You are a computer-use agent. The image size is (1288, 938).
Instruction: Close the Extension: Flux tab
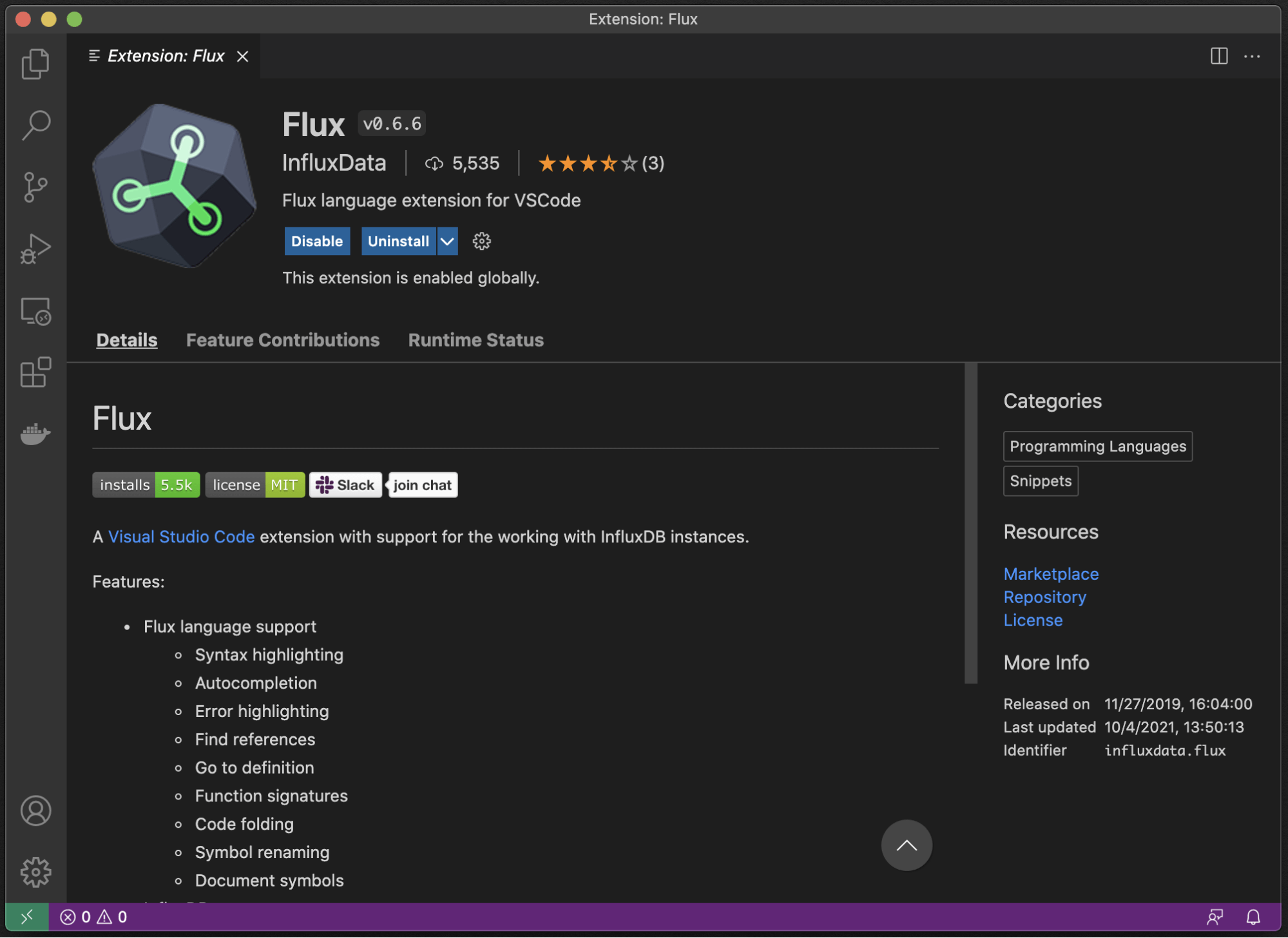click(242, 57)
